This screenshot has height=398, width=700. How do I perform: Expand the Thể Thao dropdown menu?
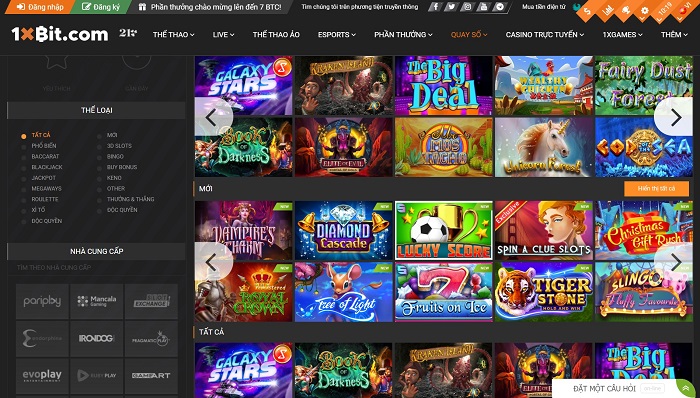pyautogui.click(x=173, y=34)
